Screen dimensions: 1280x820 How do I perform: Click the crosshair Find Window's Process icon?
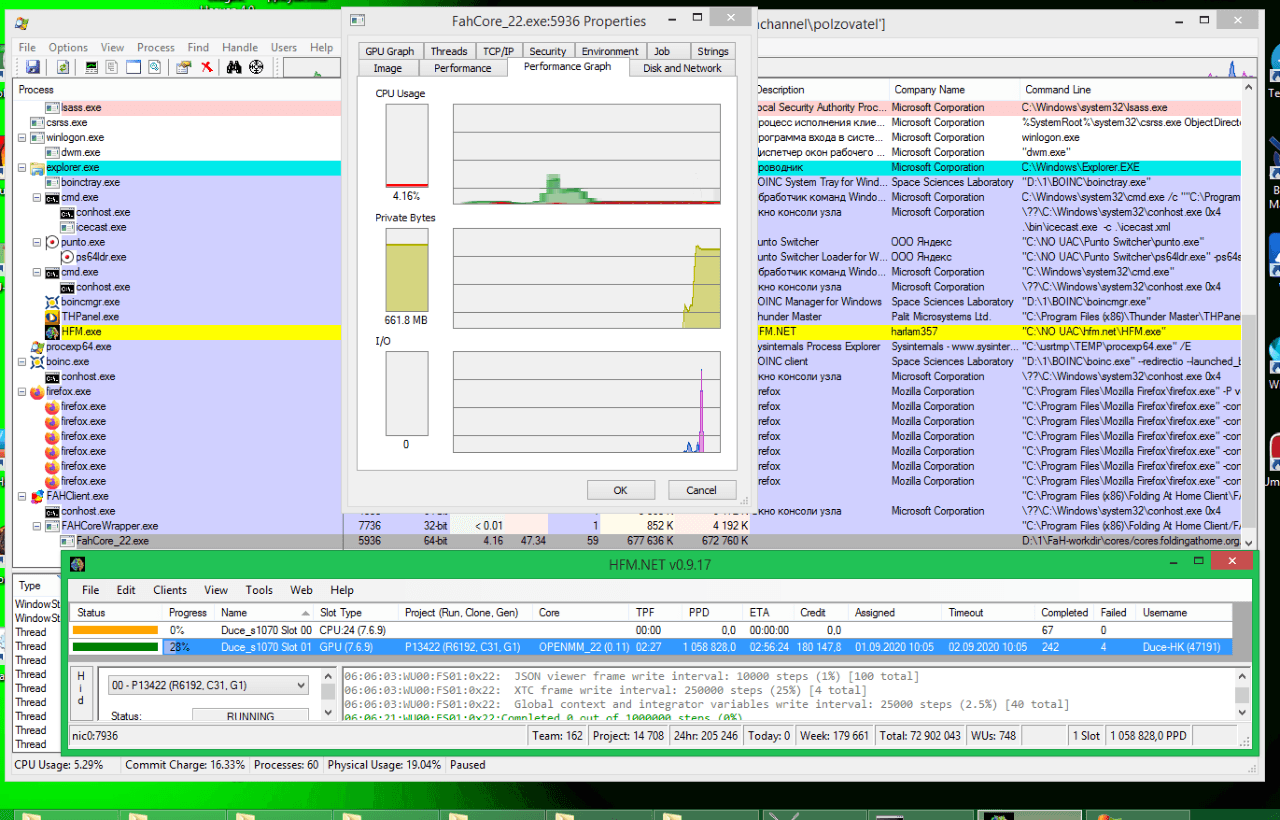tap(256, 67)
